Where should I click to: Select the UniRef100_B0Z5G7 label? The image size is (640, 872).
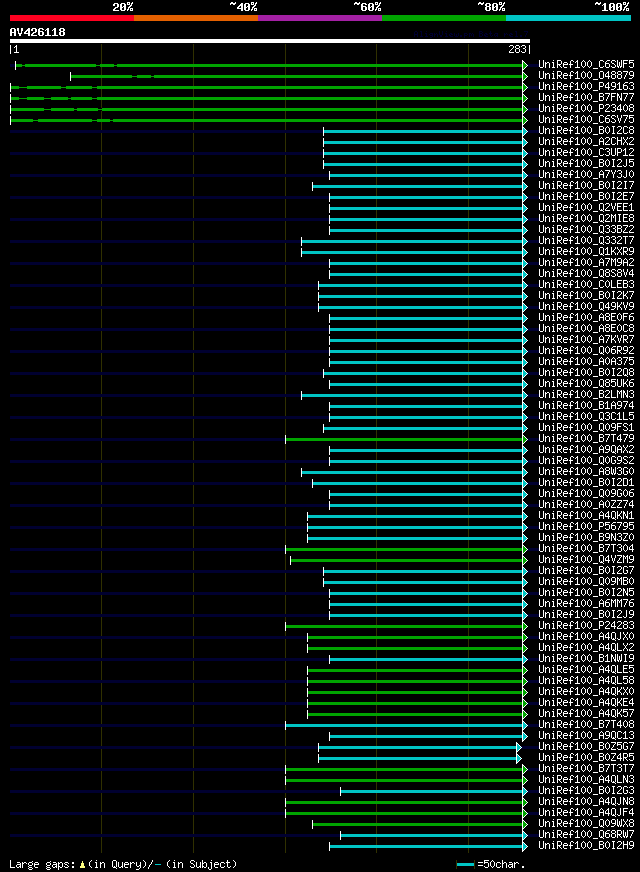tap(586, 747)
